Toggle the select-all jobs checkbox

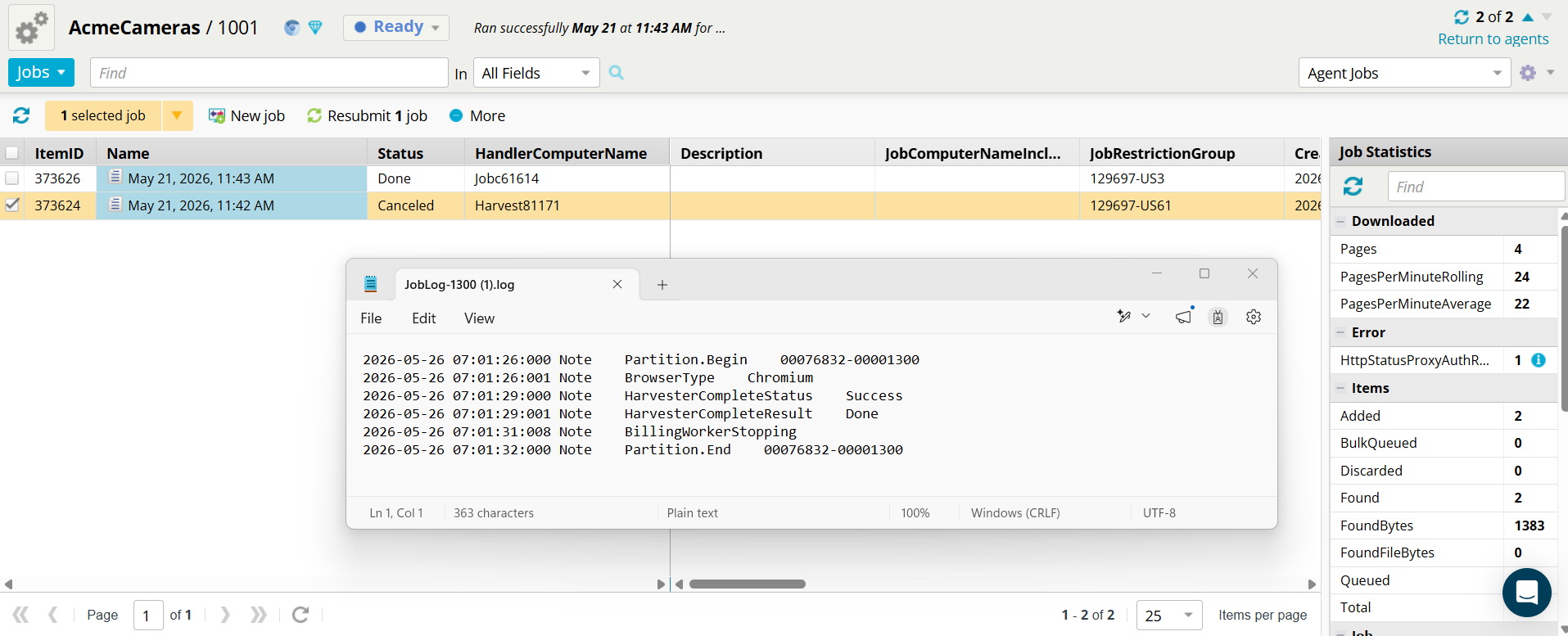tap(12, 153)
